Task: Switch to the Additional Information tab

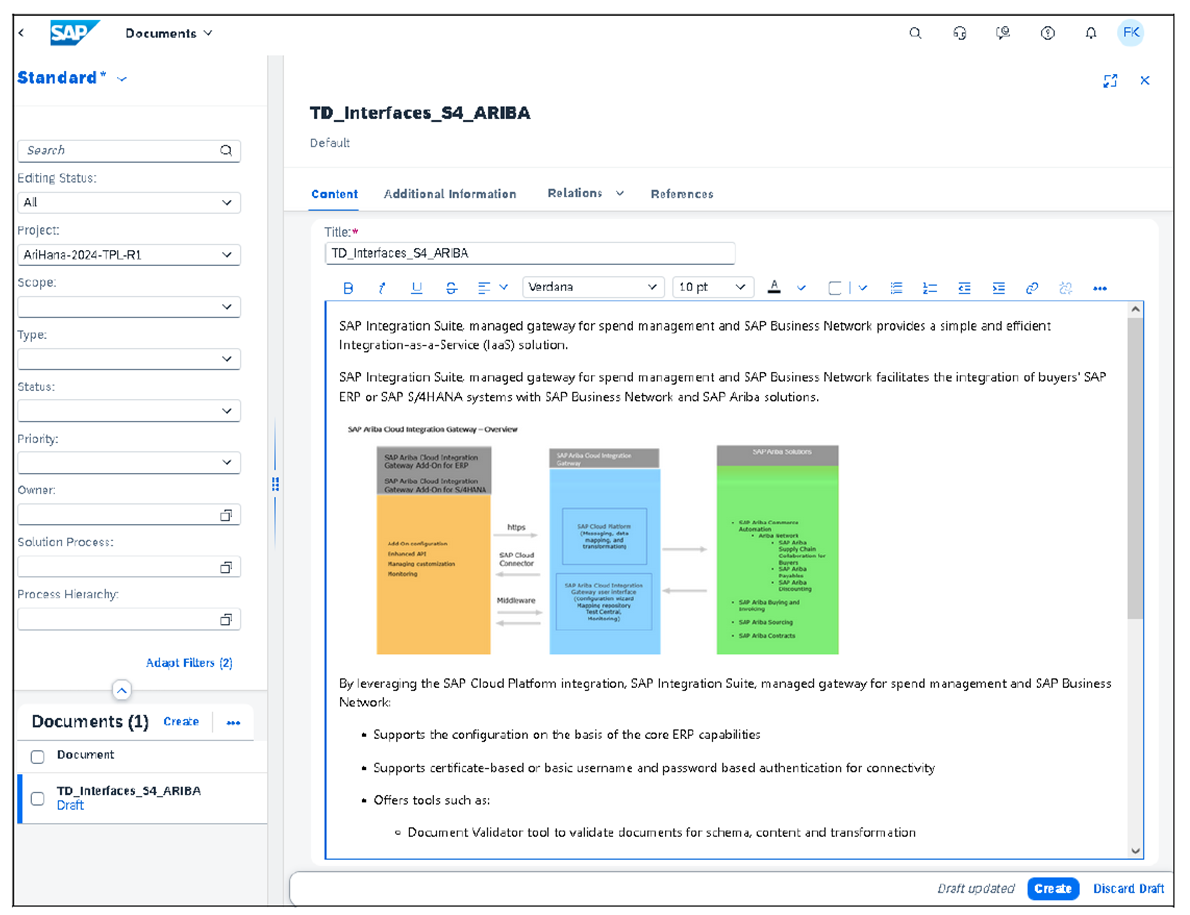Action: tap(450, 194)
